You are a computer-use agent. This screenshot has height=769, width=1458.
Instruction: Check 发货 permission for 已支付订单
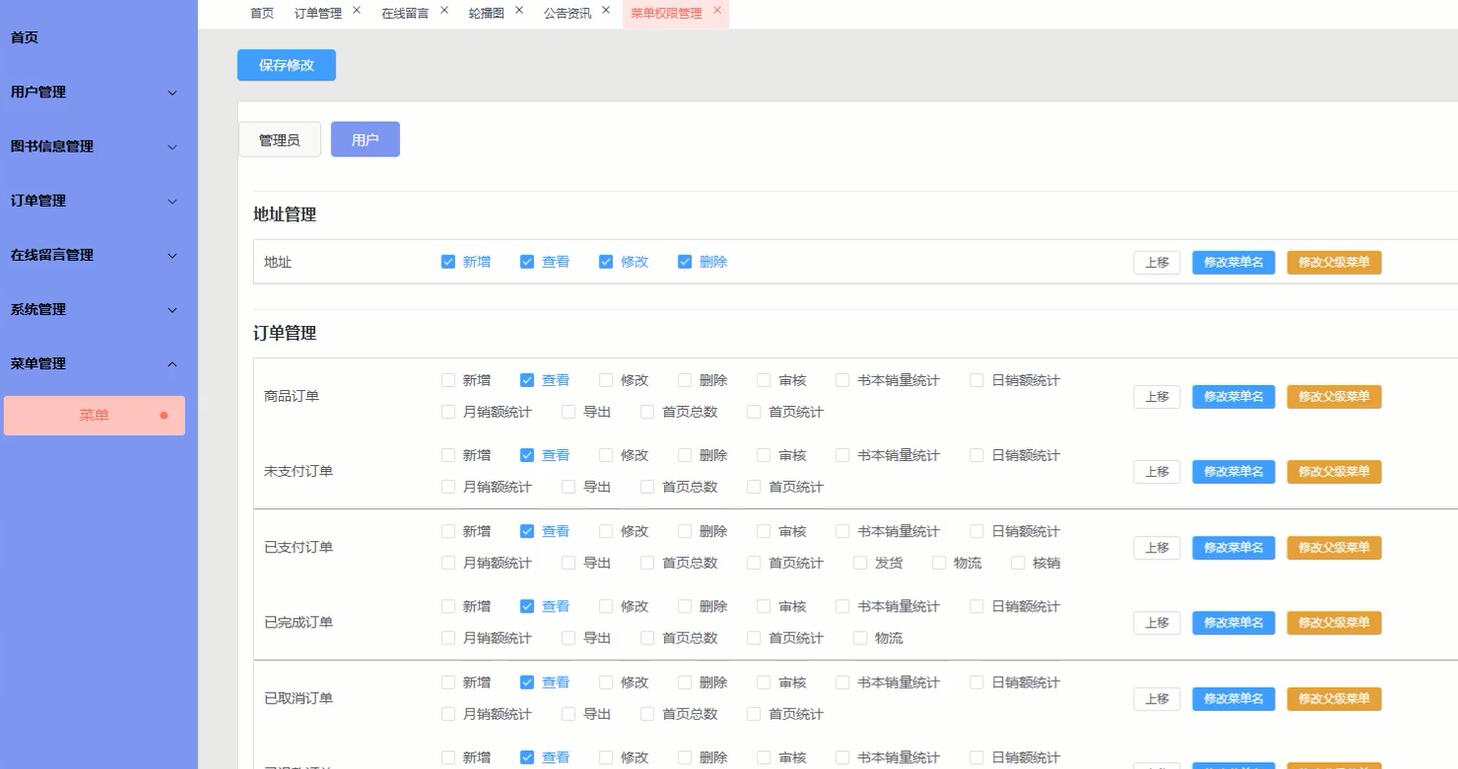[x=859, y=563]
